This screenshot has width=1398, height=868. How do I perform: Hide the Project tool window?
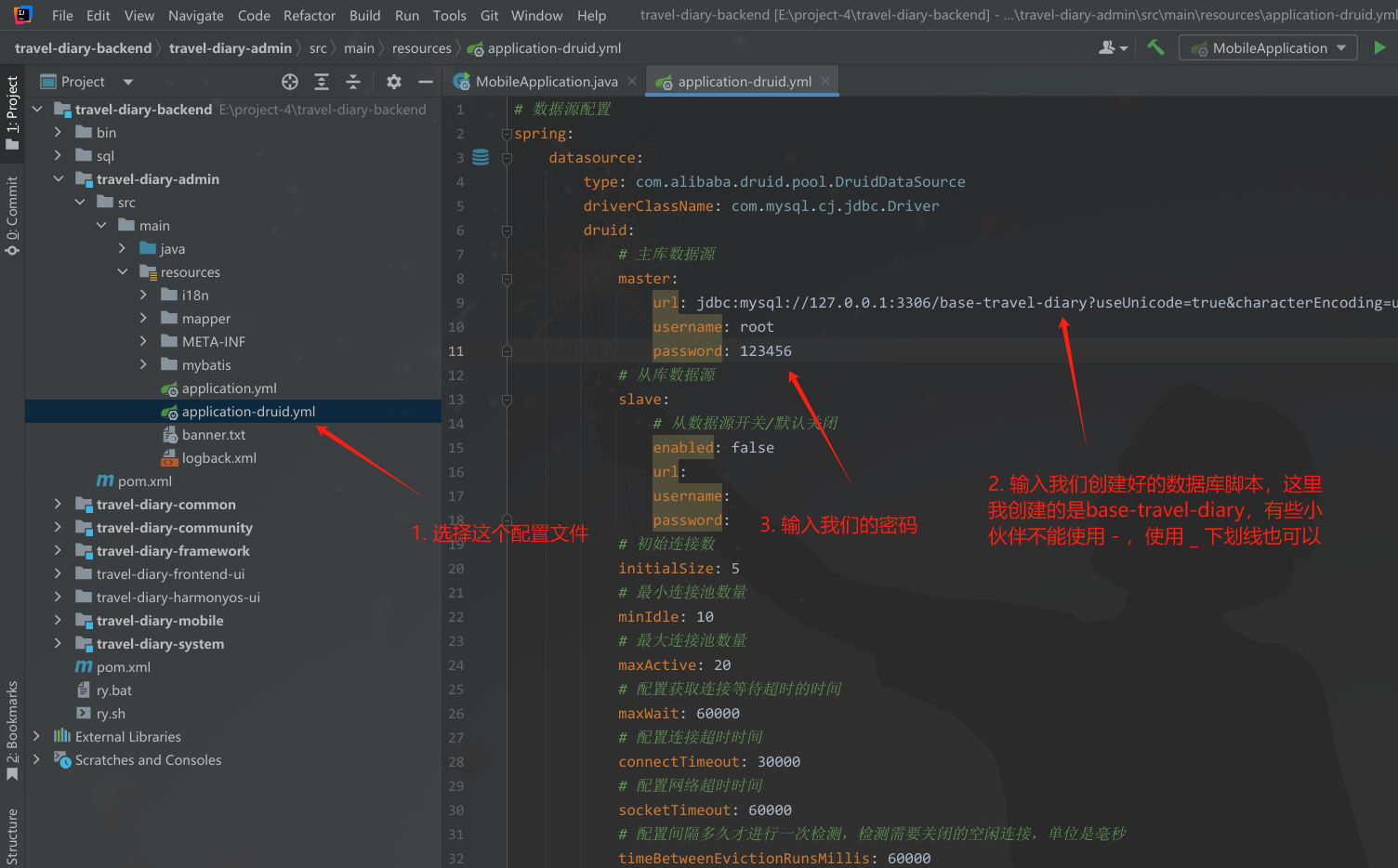click(x=426, y=82)
